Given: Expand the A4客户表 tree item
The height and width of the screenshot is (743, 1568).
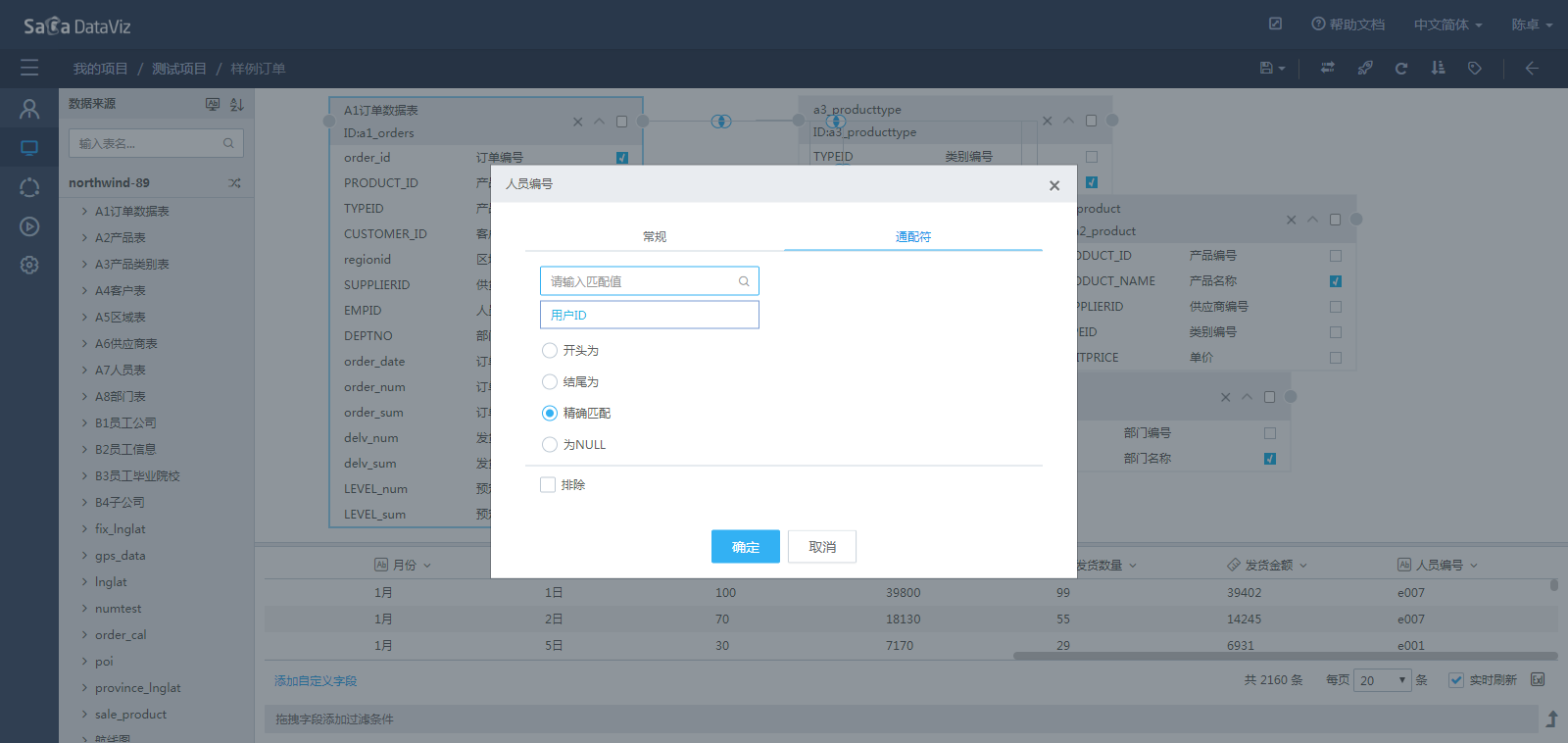Looking at the screenshot, I should click(84, 290).
